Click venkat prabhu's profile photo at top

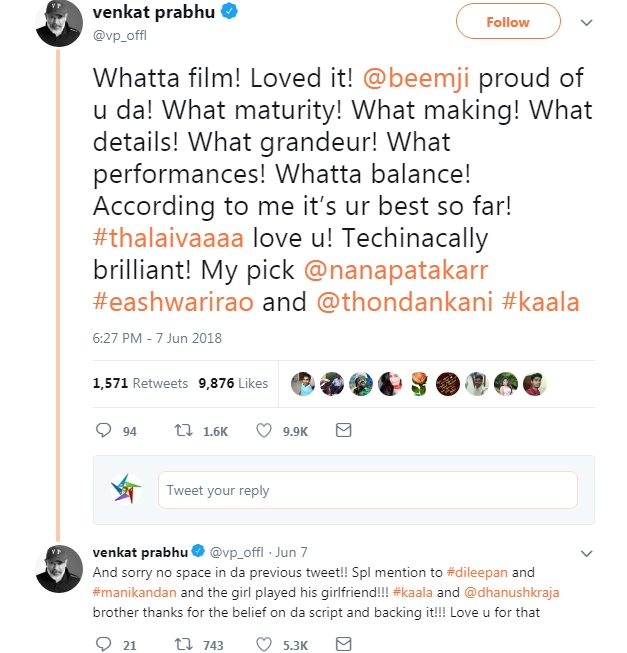[59, 23]
